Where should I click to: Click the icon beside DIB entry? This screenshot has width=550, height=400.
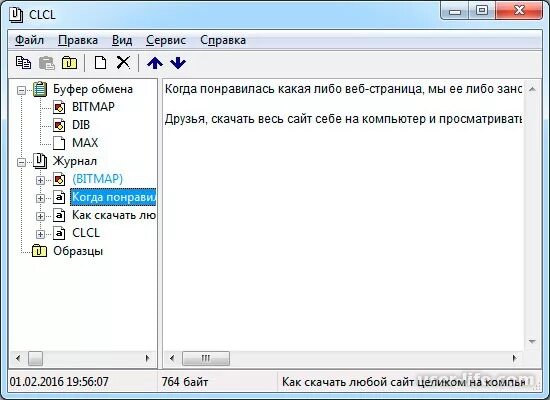[x=59, y=125]
